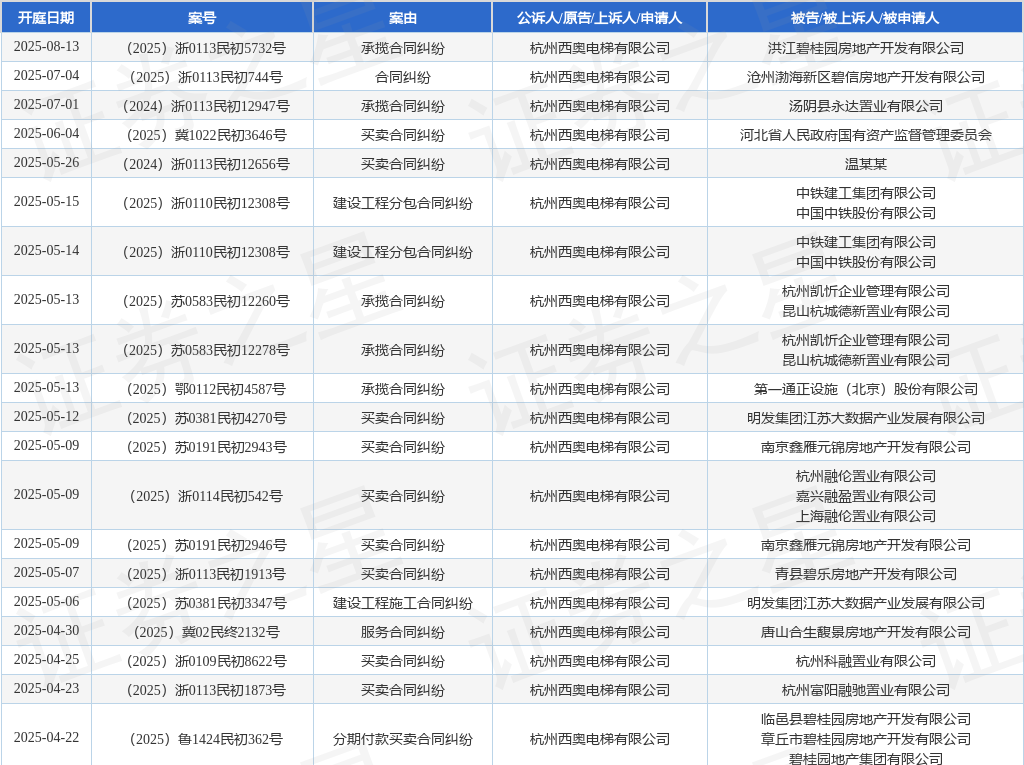This screenshot has width=1024, height=765.
Task: Click the 公诉人/原告/上诉人/申请人 column header
Action: point(600,18)
